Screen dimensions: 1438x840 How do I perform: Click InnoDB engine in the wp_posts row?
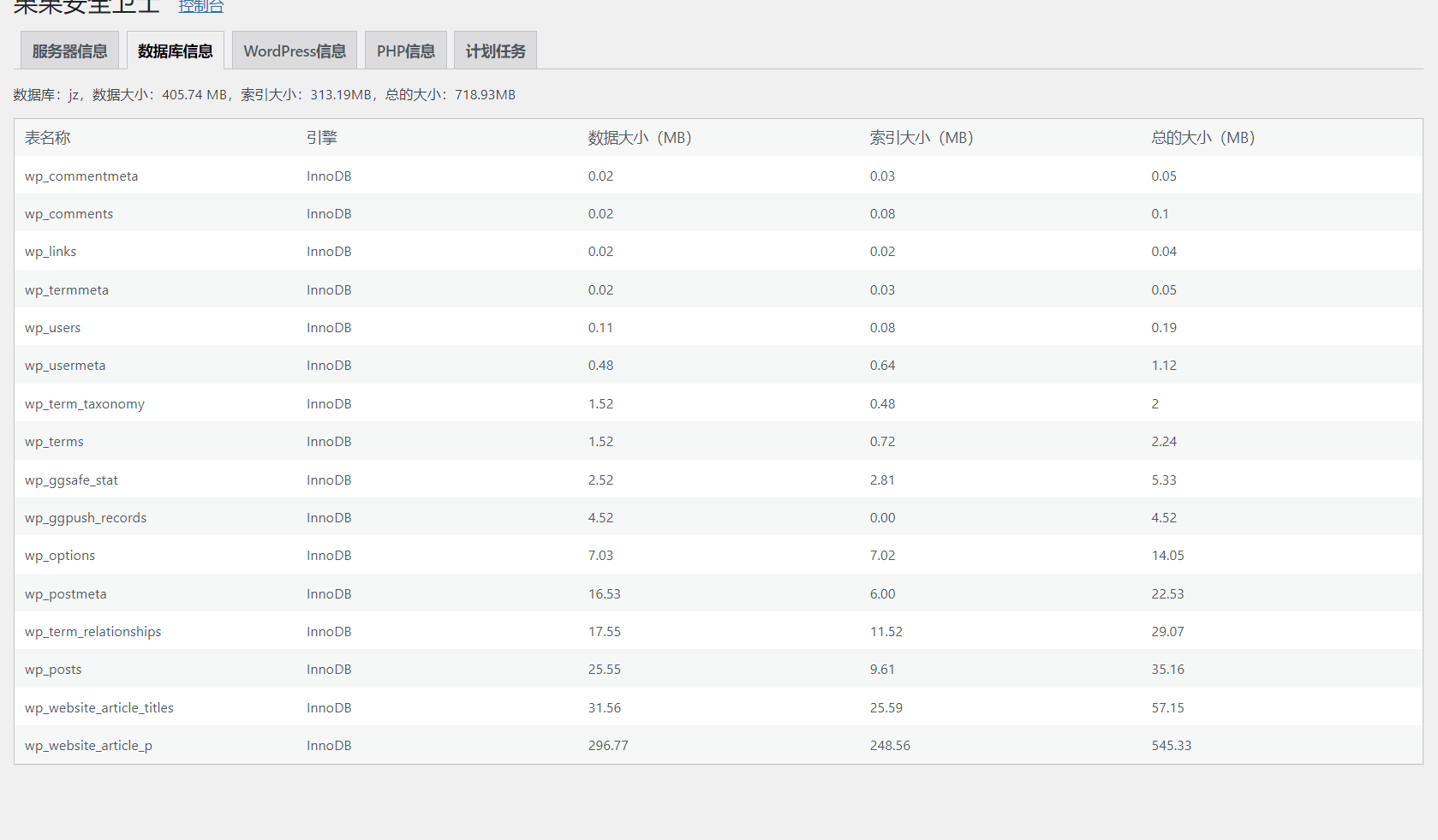coord(329,670)
